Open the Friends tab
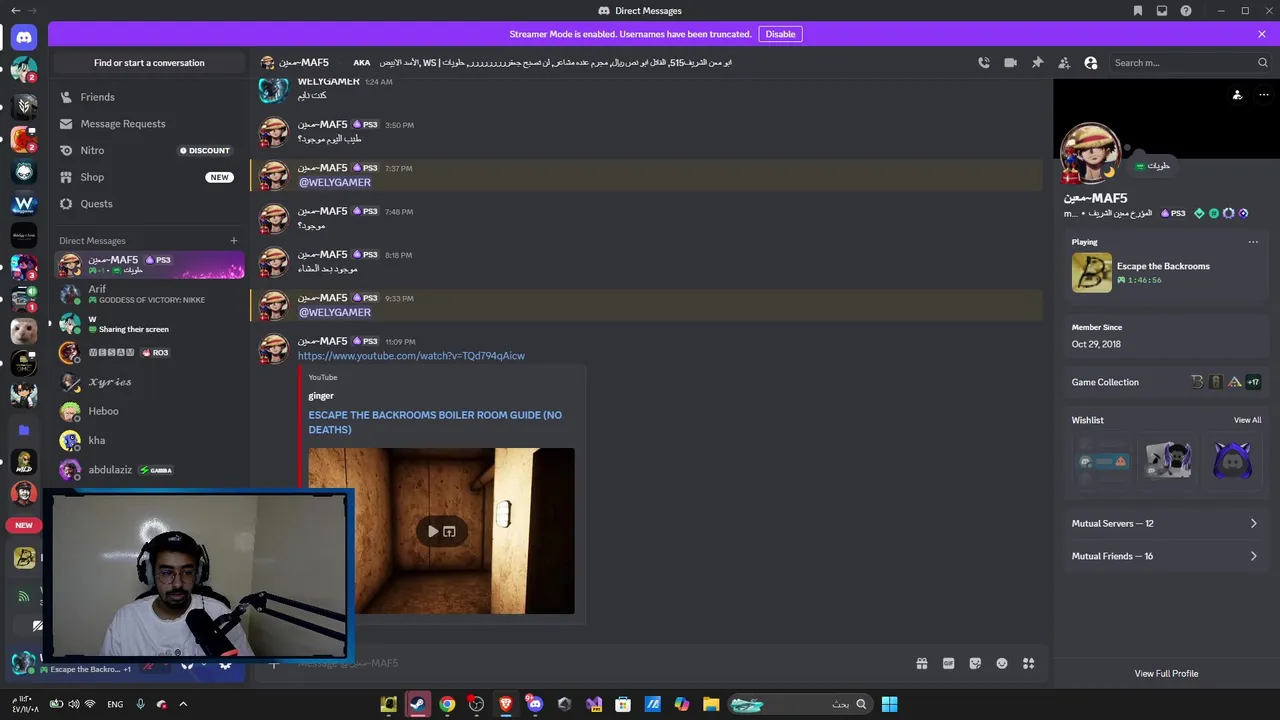 149,97
